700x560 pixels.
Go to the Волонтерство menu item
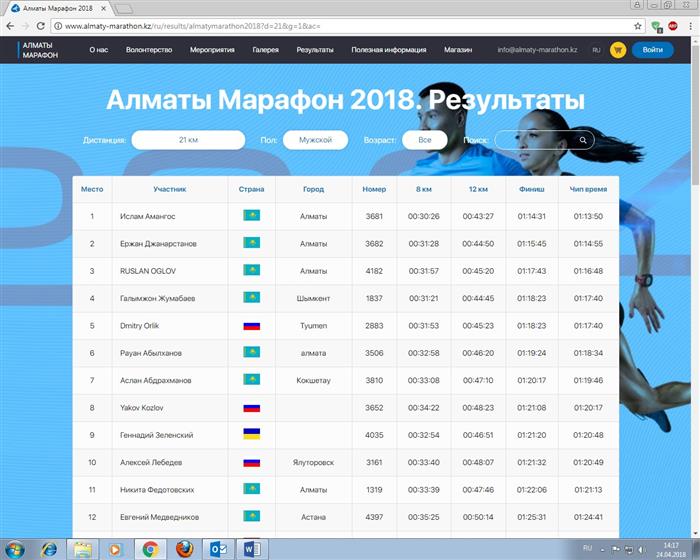tap(149, 49)
